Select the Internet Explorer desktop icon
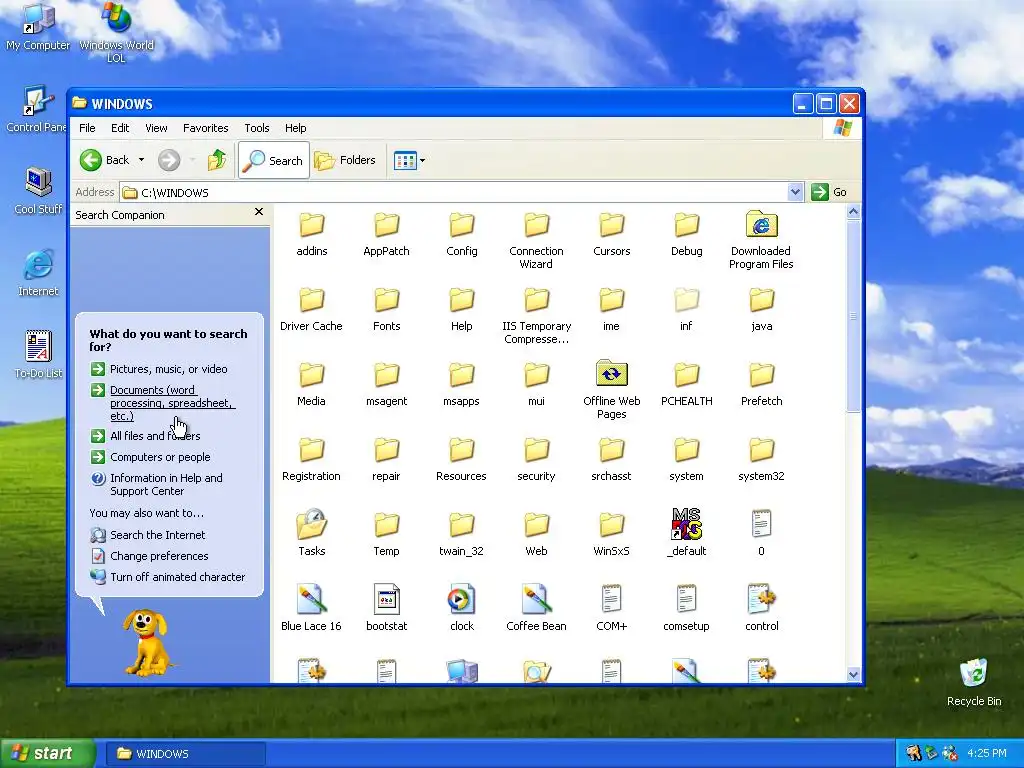This screenshot has width=1024, height=768. [x=38, y=273]
